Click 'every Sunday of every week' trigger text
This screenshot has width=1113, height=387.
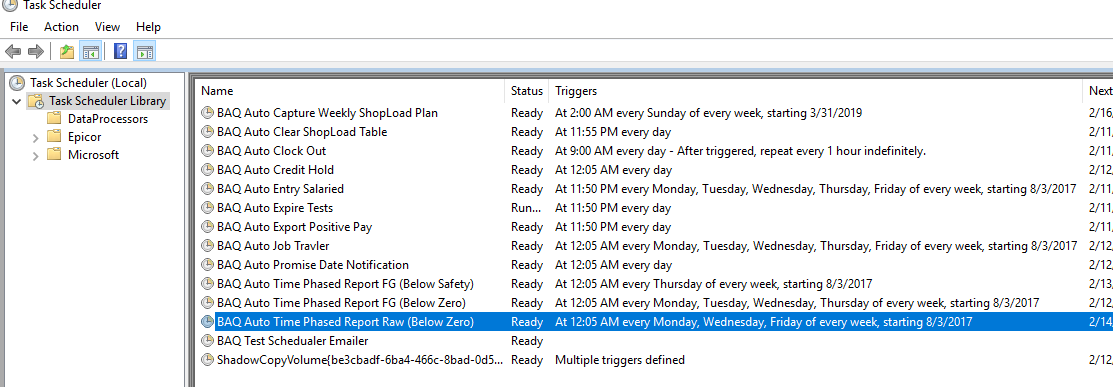[x=708, y=113]
